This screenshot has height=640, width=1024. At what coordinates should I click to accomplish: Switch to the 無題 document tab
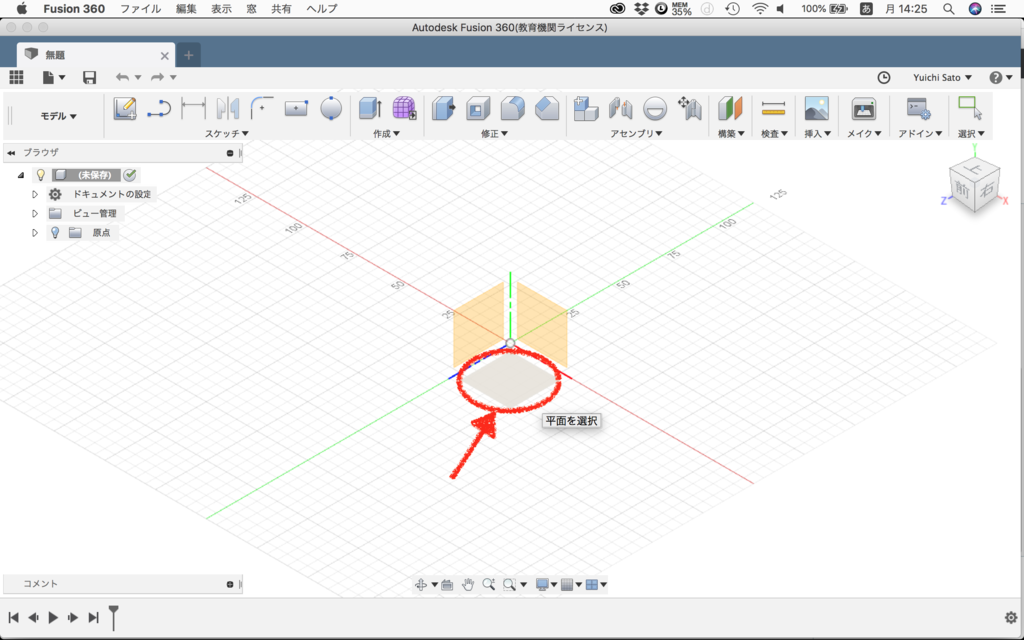(x=96, y=55)
